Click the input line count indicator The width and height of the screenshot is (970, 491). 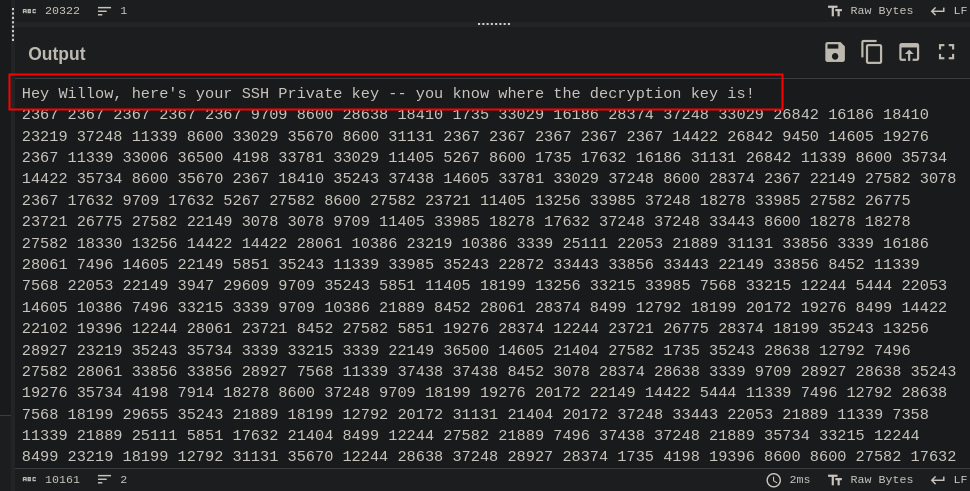tap(112, 11)
